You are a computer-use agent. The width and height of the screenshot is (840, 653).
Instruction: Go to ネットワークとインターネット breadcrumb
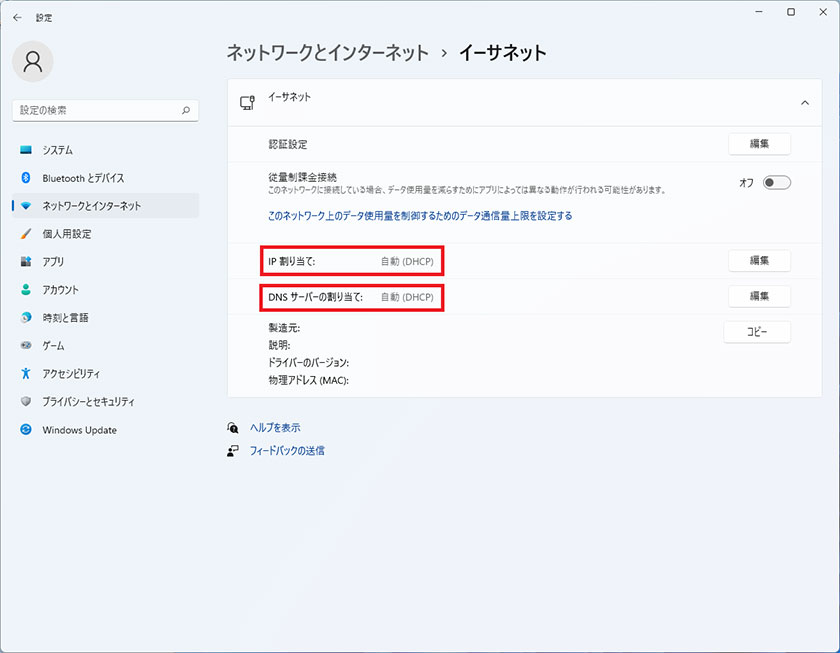pyautogui.click(x=328, y=52)
